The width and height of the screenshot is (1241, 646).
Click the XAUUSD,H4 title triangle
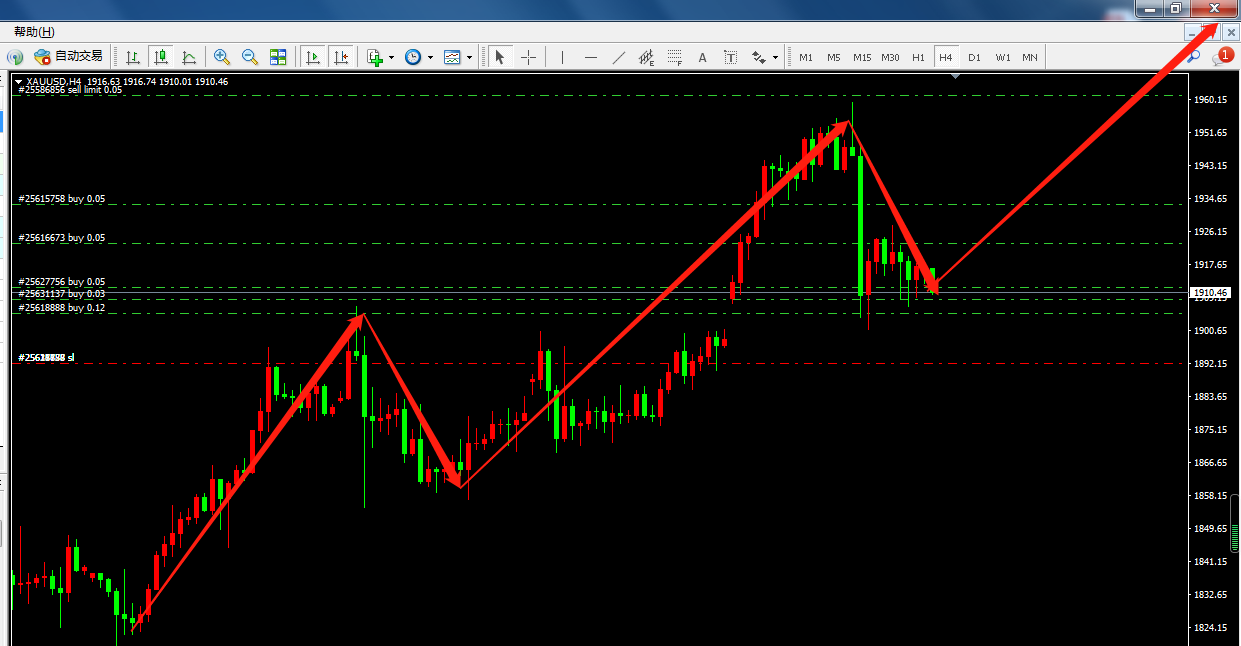point(19,82)
